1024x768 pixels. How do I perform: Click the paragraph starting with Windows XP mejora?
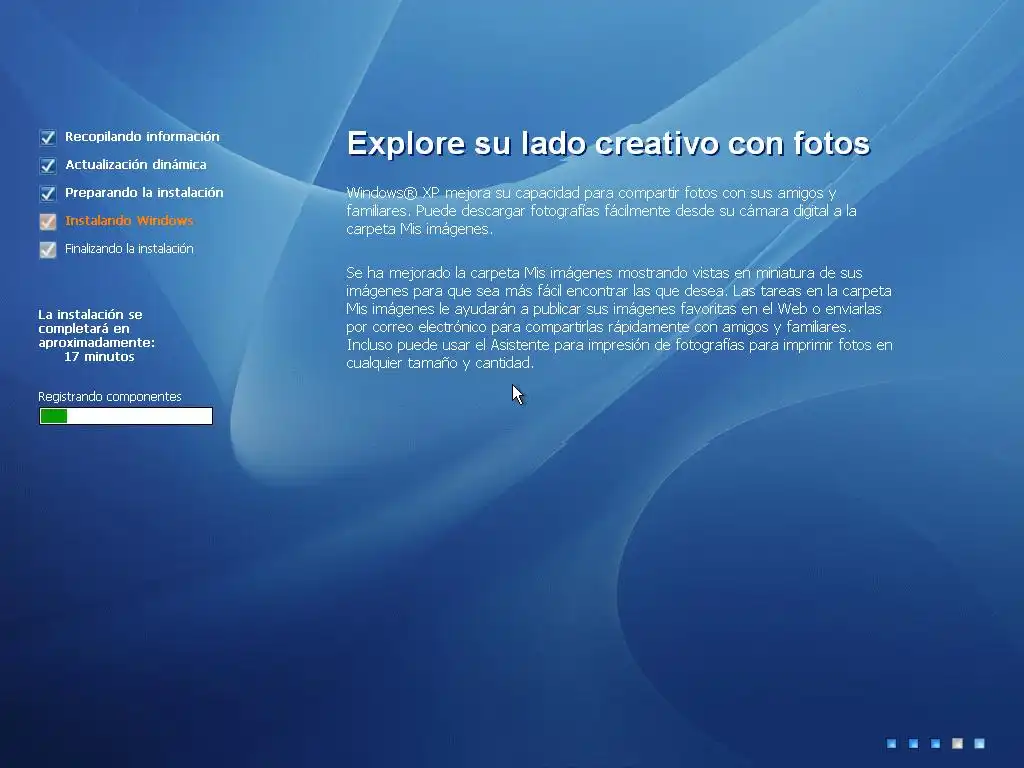pos(601,210)
